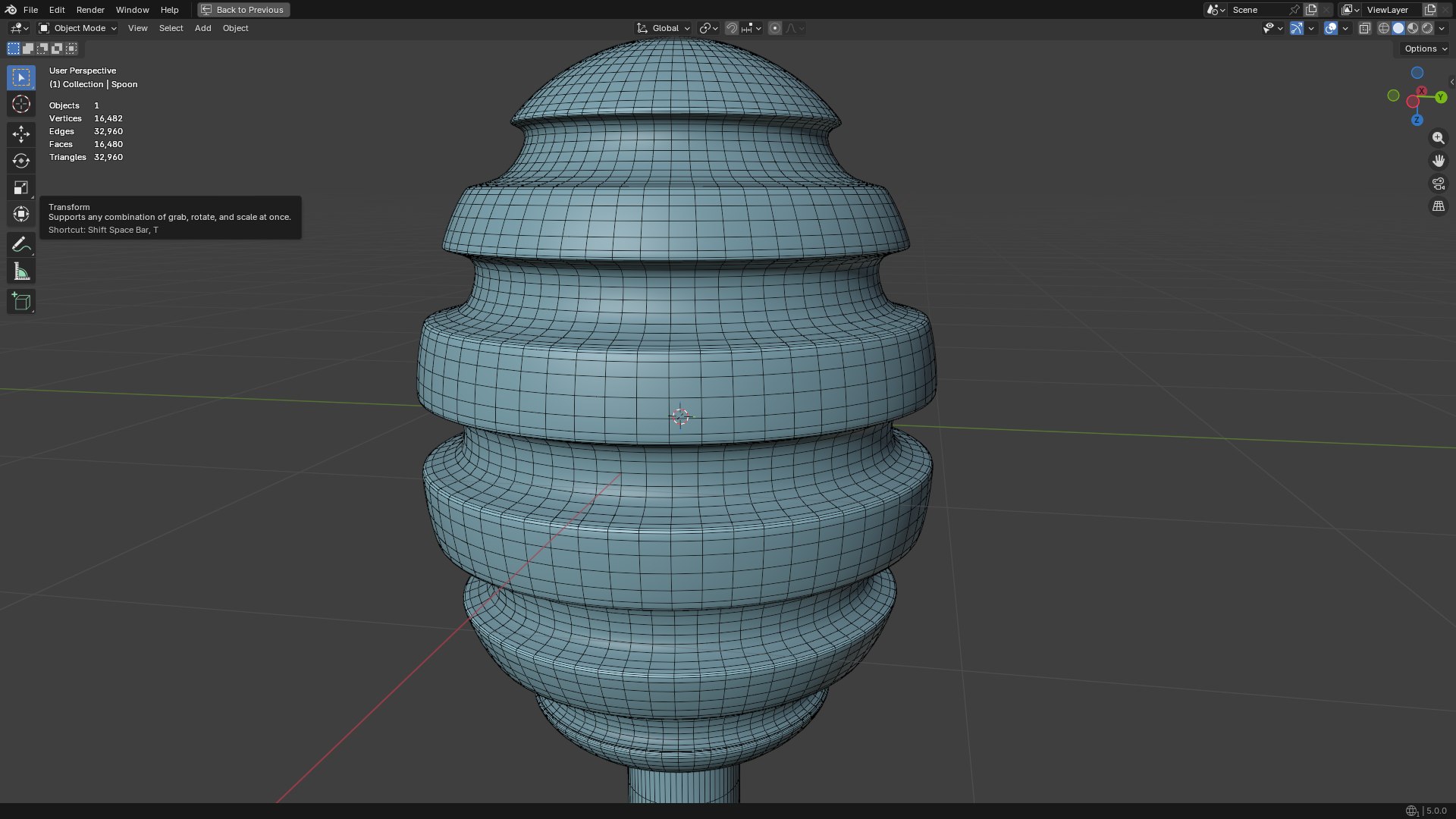Viewport: 1456px width, 819px height.
Task: Open the pivot point dropdown
Action: click(x=708, y=28)
